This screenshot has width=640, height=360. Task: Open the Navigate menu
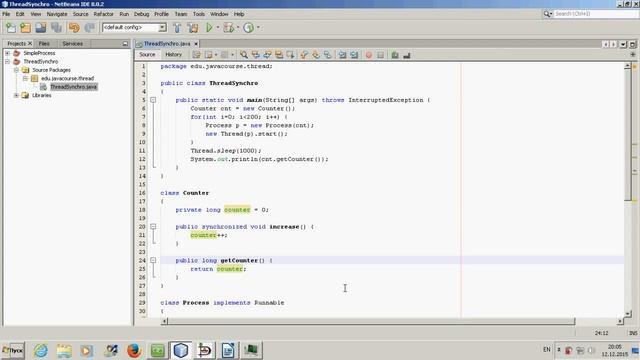point(57,14)
